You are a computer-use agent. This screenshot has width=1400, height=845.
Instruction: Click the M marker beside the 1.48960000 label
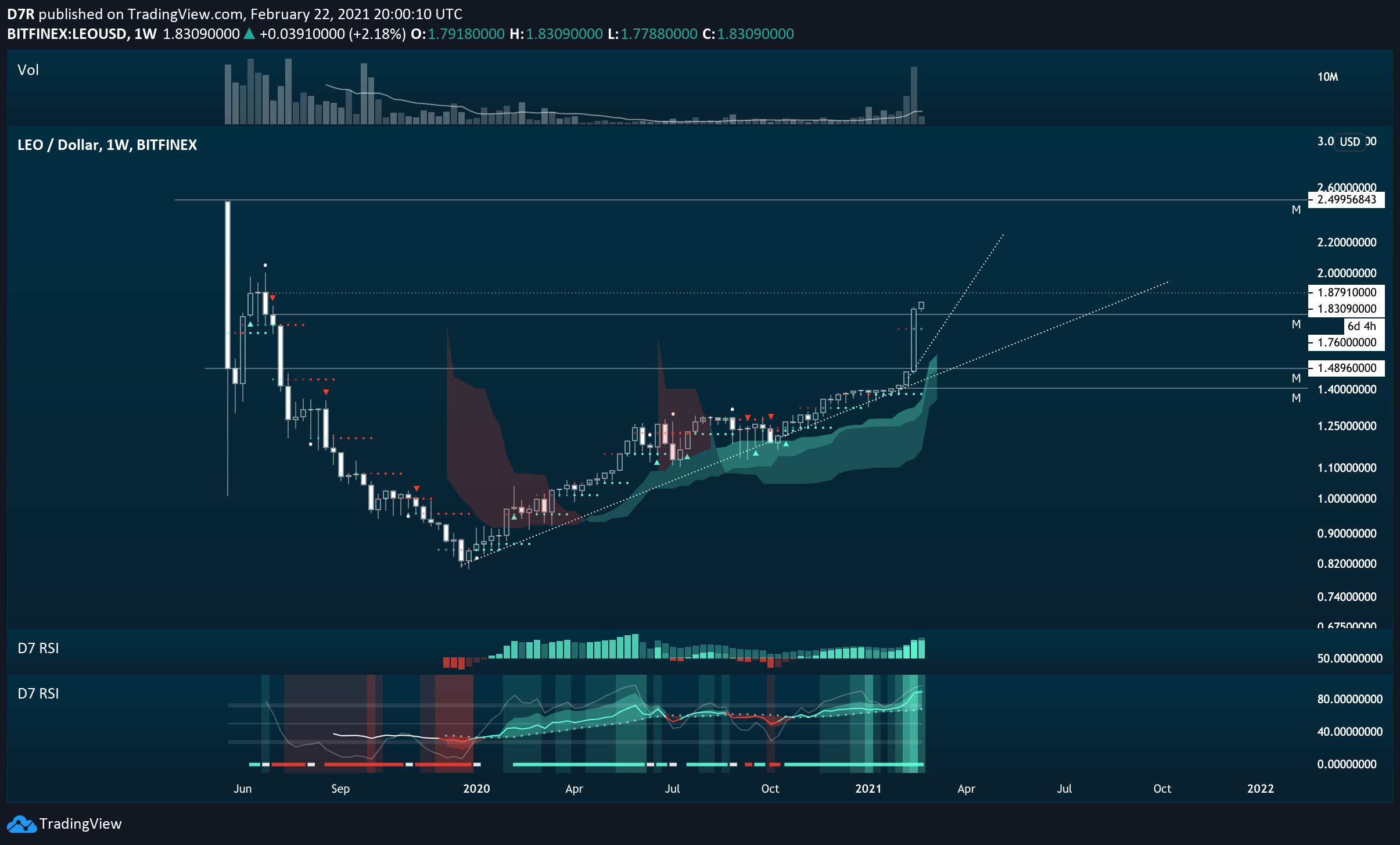1296,378
